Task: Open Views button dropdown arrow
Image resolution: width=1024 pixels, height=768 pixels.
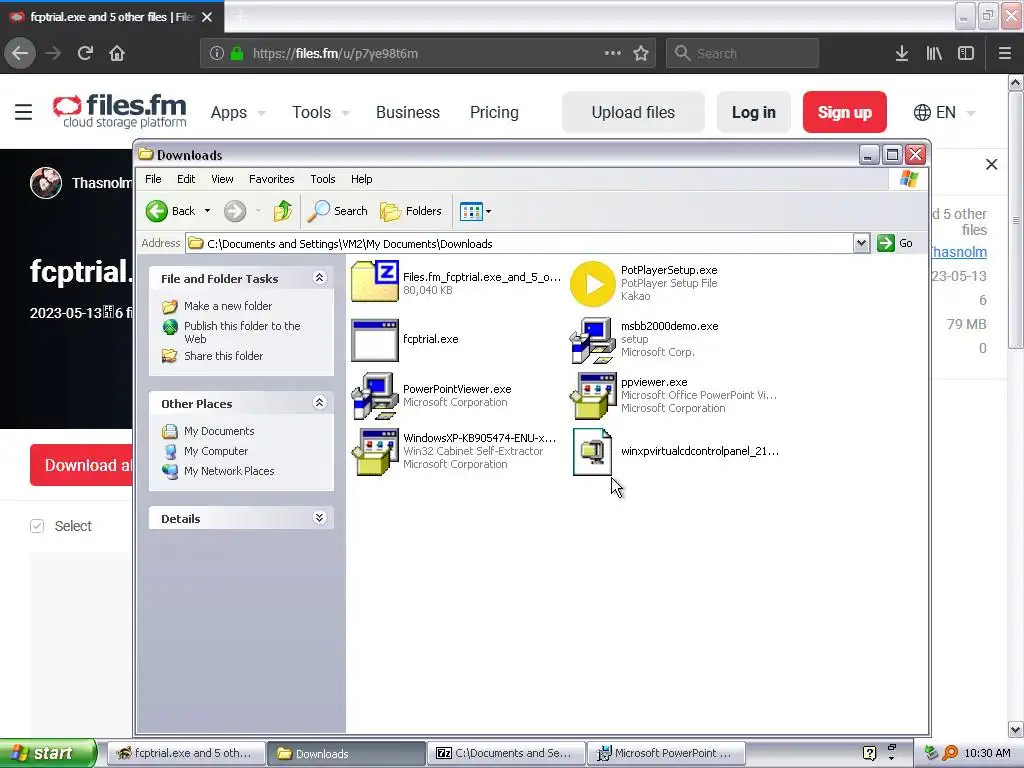Action: 488,211
